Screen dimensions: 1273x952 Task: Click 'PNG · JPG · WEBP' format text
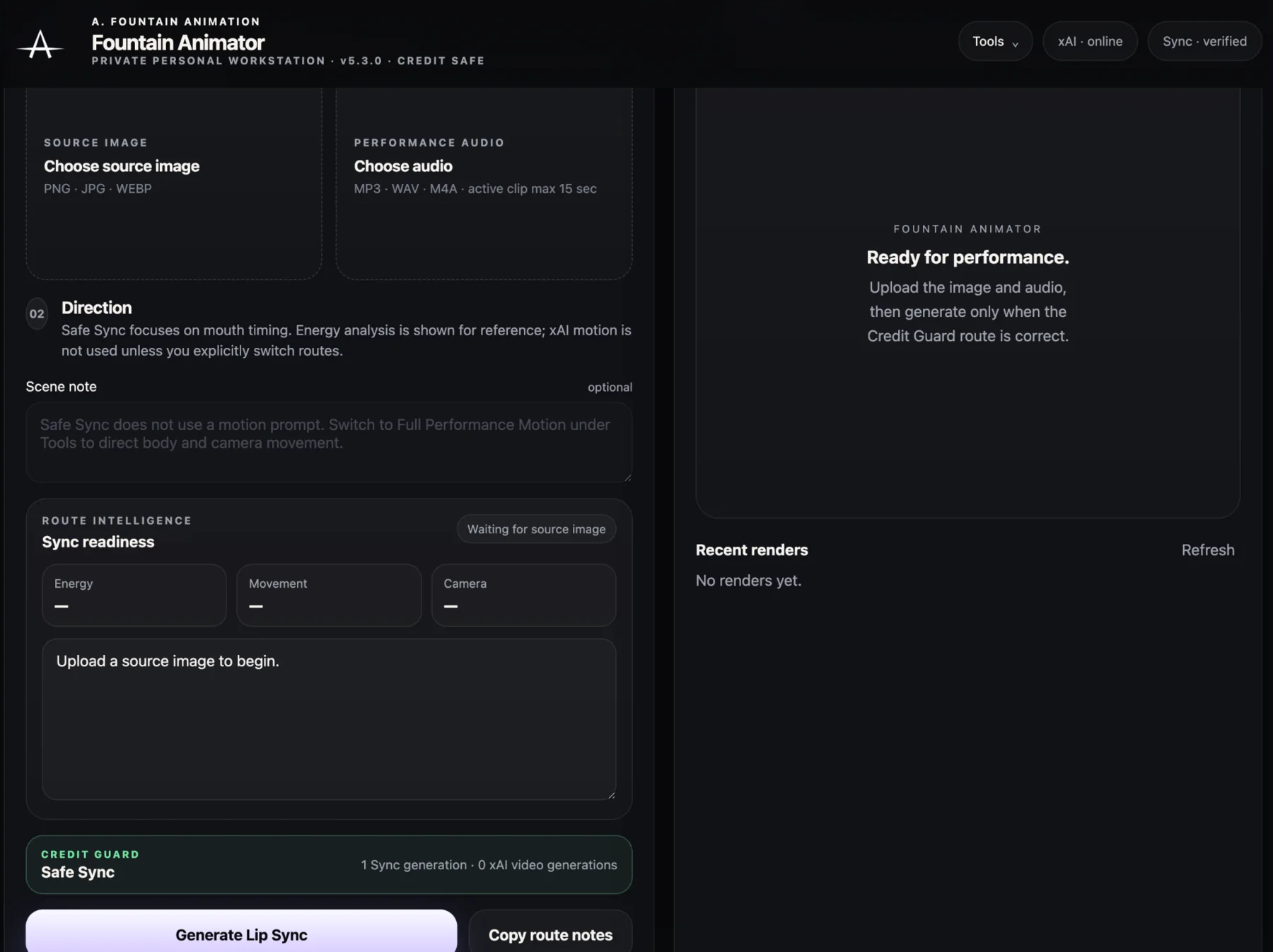pos(98,188)
